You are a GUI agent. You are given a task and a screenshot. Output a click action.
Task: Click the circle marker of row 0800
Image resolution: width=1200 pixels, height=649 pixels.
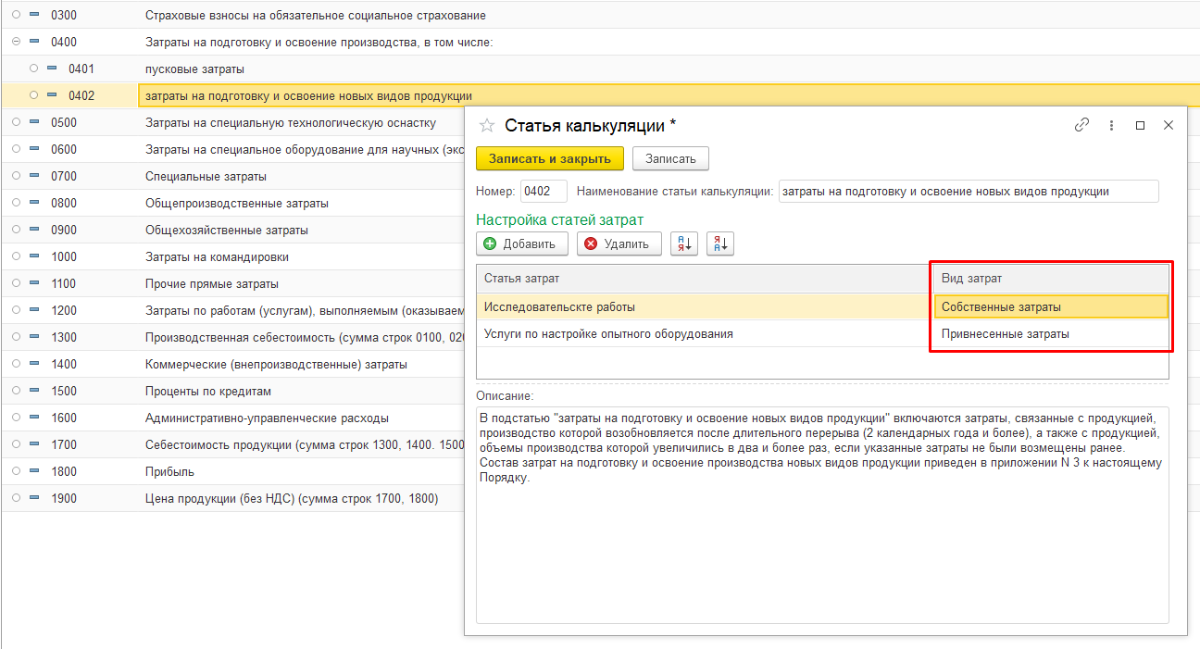point(15,203)
